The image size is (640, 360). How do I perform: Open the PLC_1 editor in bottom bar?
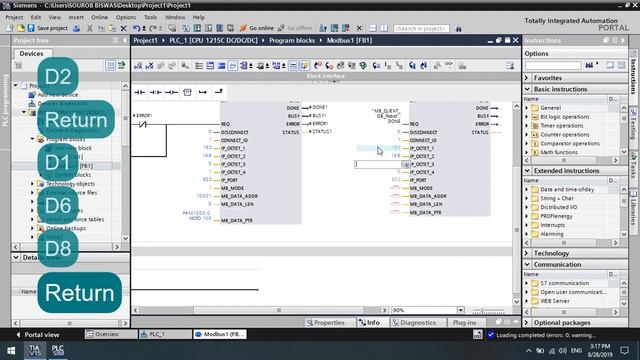pyautogui.click(x=165, y=334)
